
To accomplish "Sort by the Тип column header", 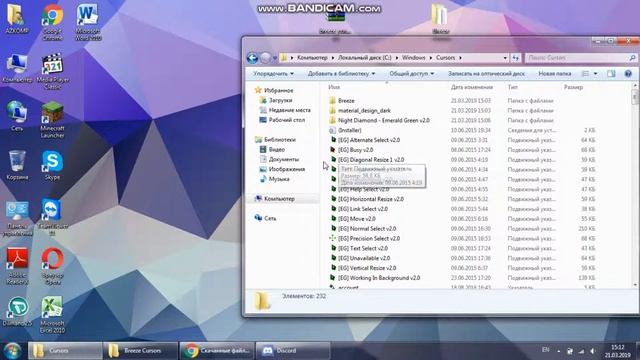I will tap(513, 87).
